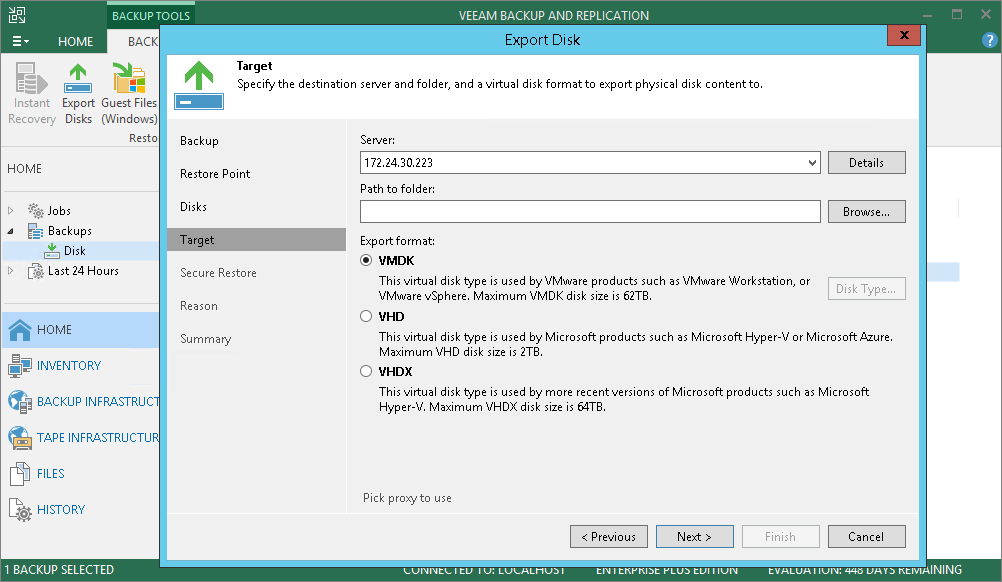
Task: Go to the Restore Point wizard step
Action: point(215,174)
